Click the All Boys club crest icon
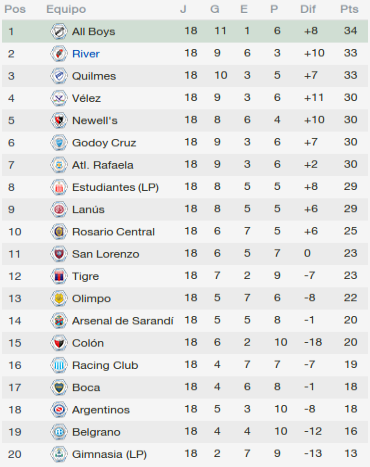This screenshot has height=467, width=370. pyautogui.click(x=59, y=31)
